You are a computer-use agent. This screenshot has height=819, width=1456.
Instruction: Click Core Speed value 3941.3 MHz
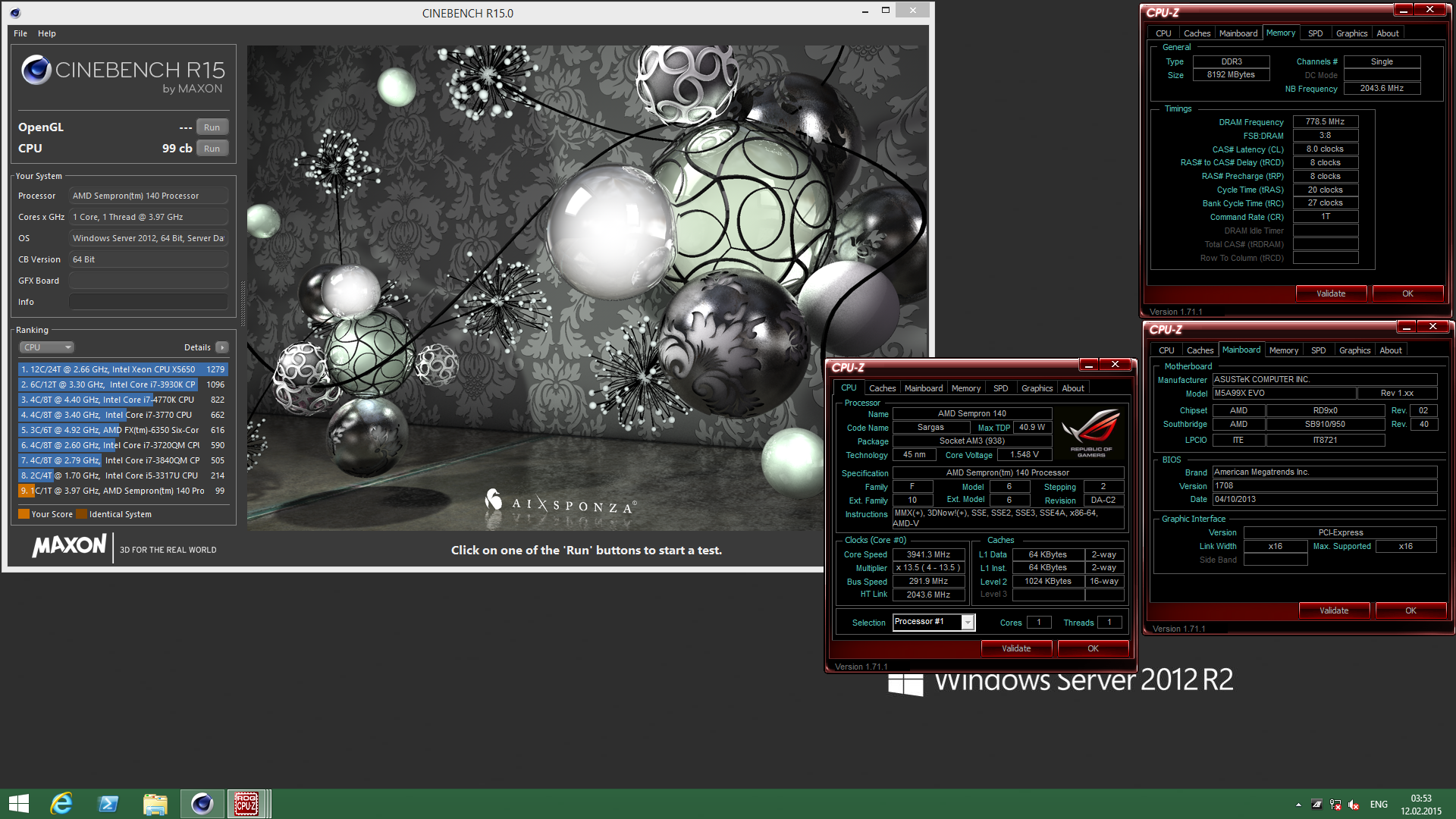pos(928,554)
